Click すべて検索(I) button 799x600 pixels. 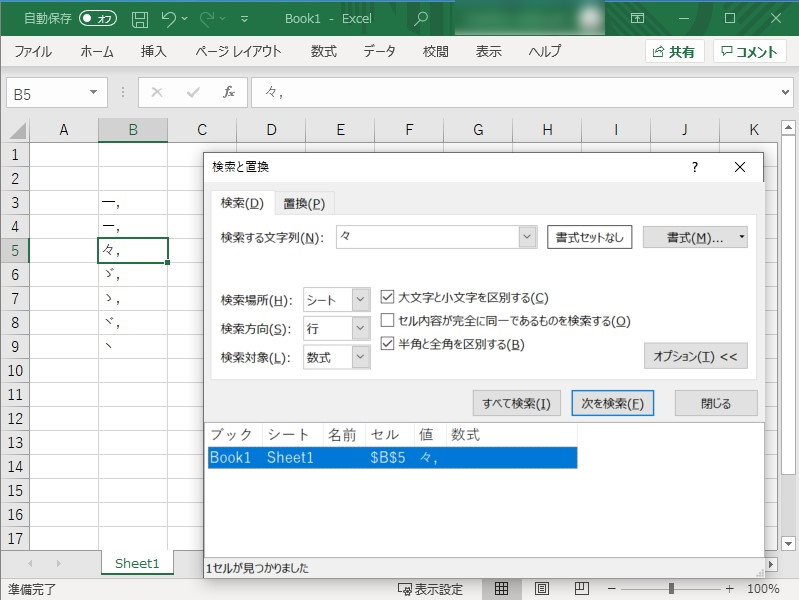click(x=517, y=403)
